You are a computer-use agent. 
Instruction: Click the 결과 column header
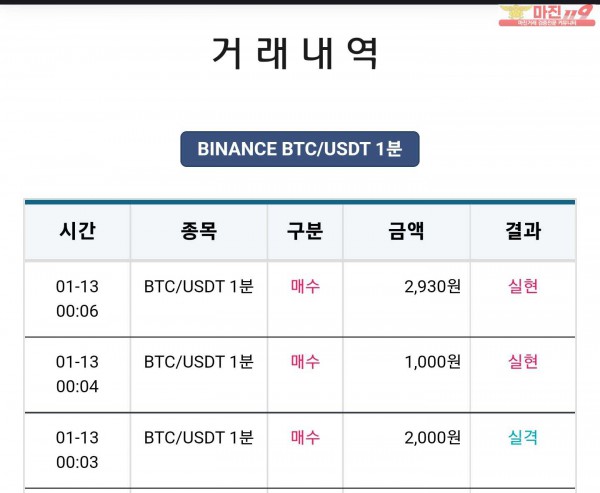coord(523,231)
